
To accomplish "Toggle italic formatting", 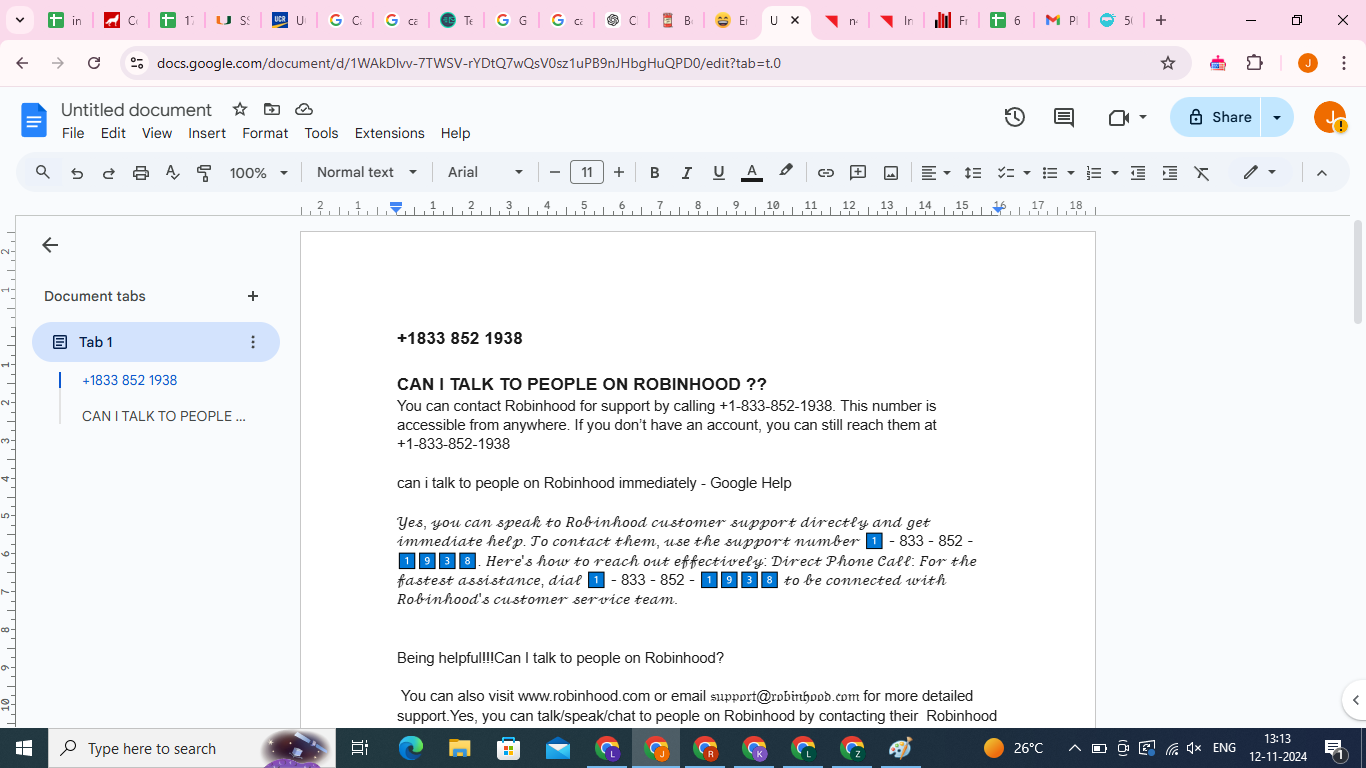I will (686, 173).
